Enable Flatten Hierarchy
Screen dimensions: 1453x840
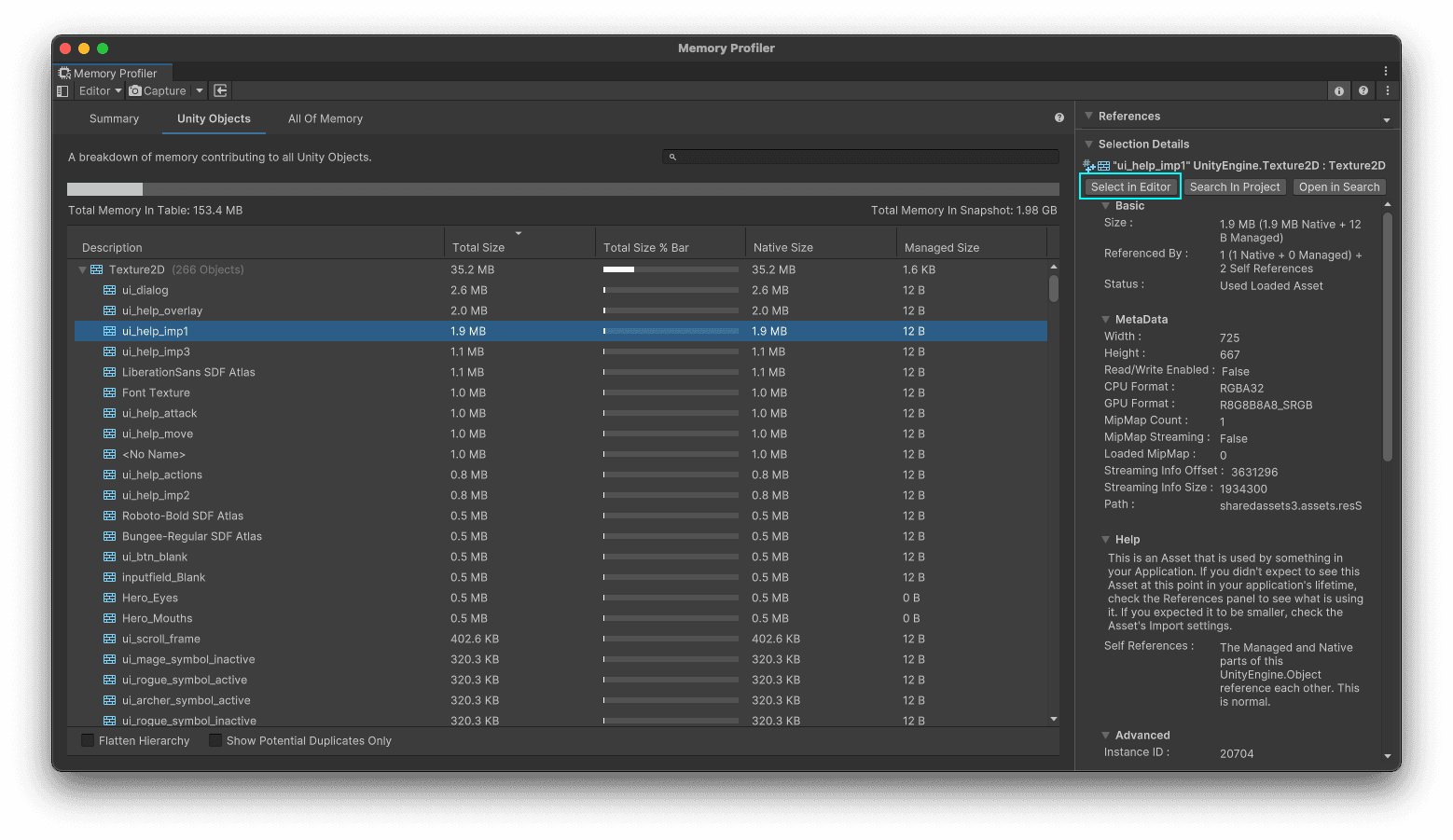click(x=88, y=739)
